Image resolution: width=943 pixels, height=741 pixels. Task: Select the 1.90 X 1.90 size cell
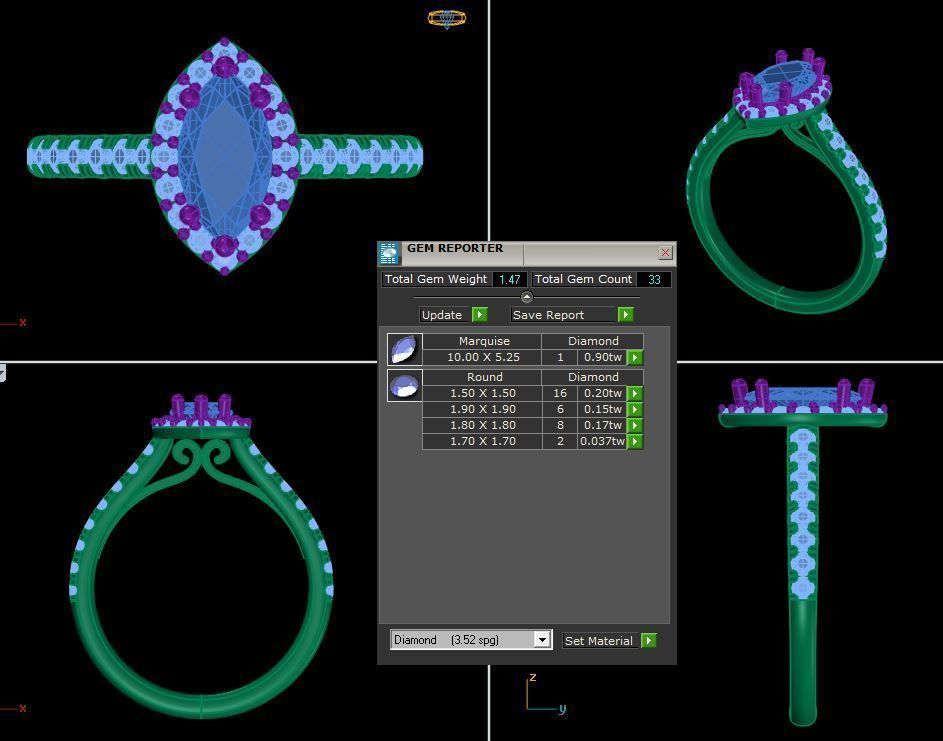tap(482, 409)
